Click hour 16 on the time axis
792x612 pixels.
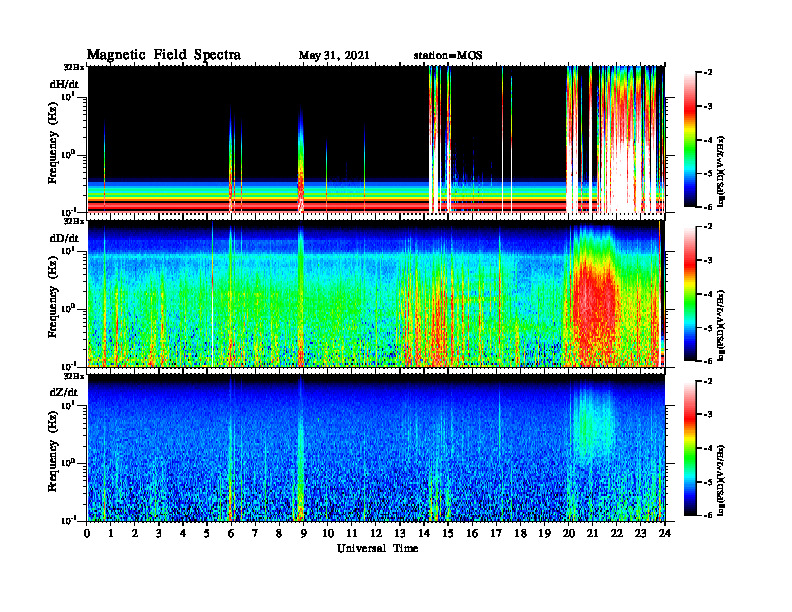pos(472,533)
